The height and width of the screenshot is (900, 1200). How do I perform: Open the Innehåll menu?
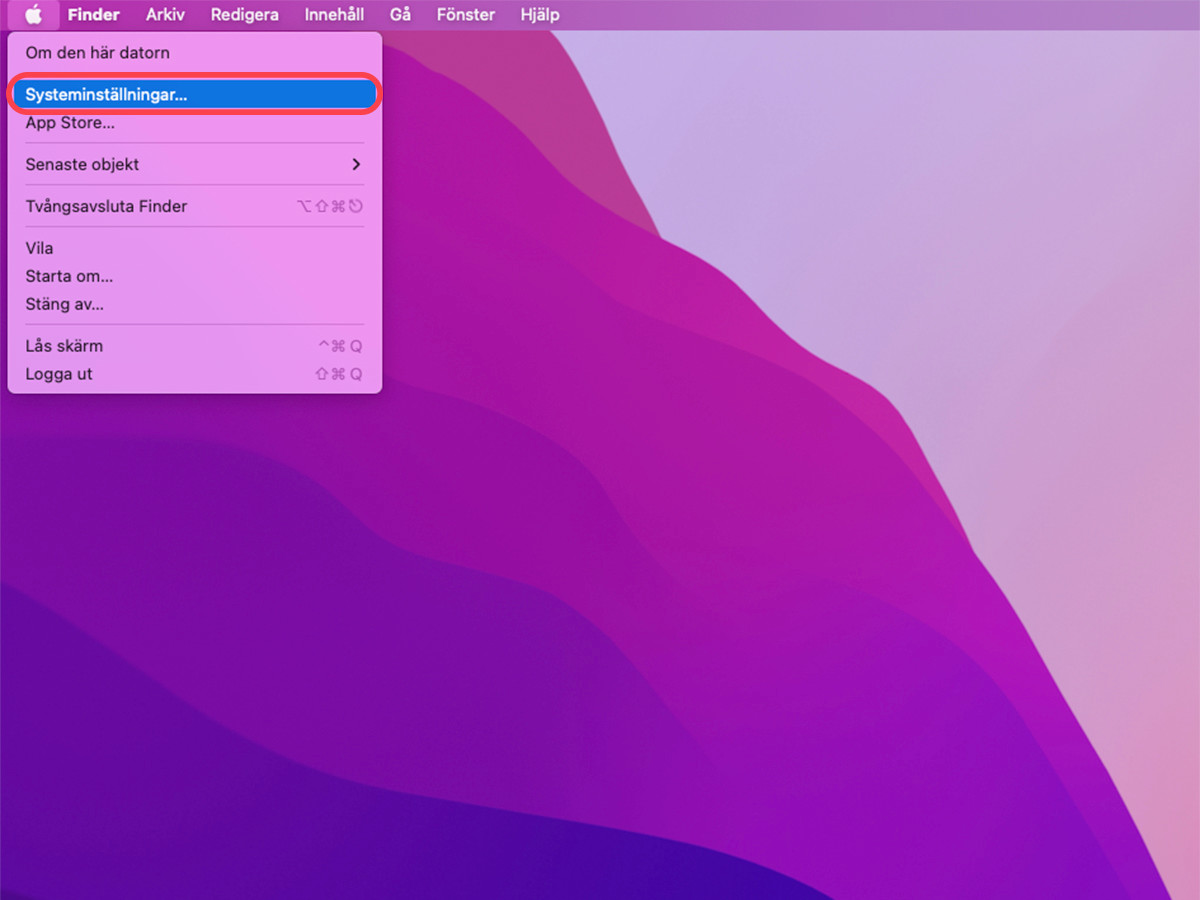pyautogui.click(x=334, y=15)
